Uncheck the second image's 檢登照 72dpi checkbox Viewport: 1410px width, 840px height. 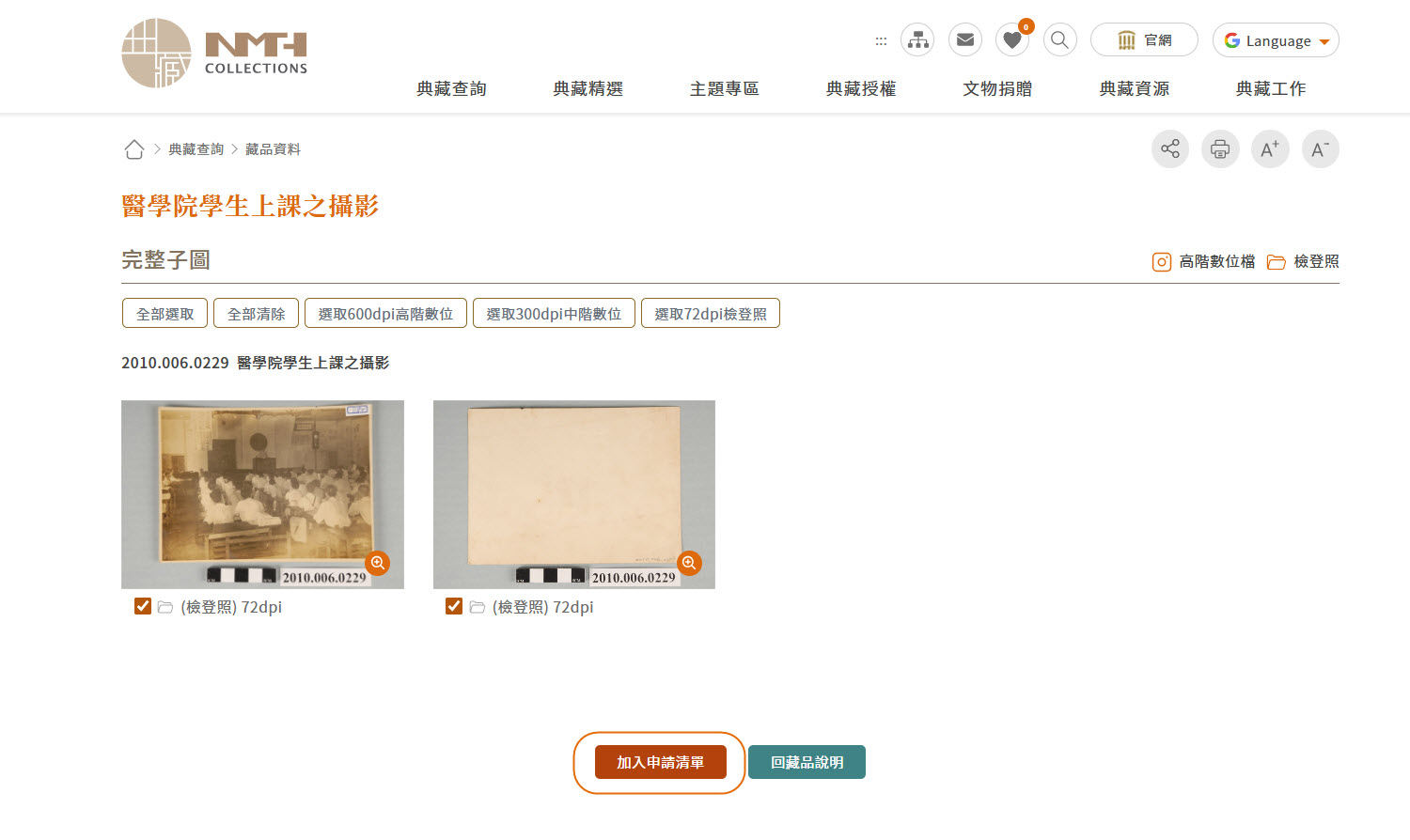click(x=454, y=606)
